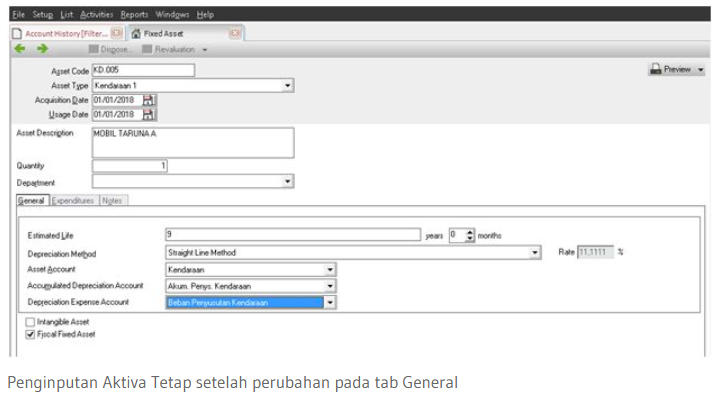Expand the Asset Account dropdown
The width and height of the screenshot is (714, 397).
coord(330,270)
